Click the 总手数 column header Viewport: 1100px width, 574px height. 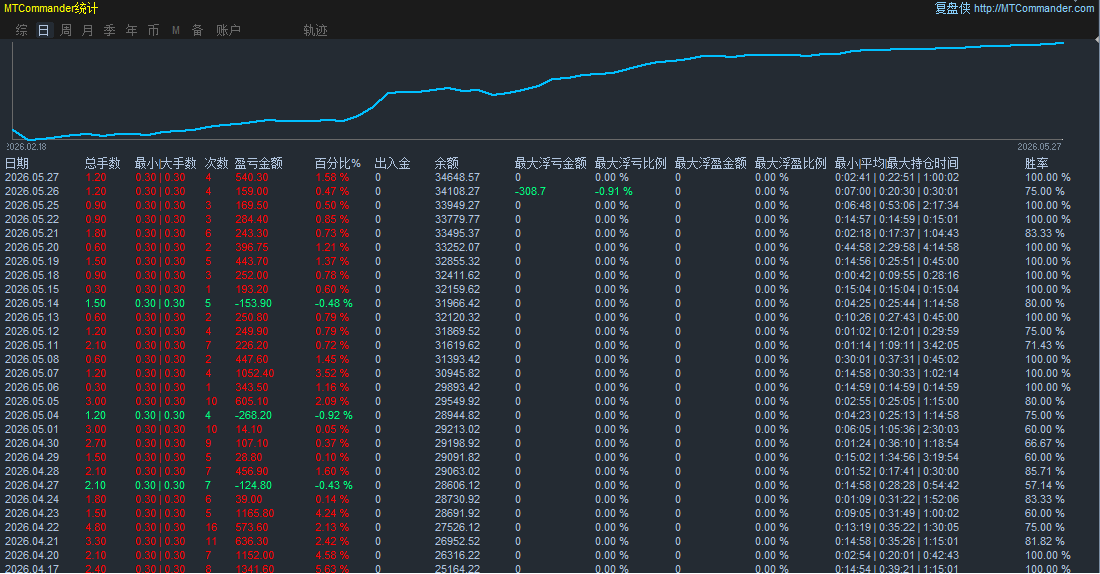click(102, 163)
